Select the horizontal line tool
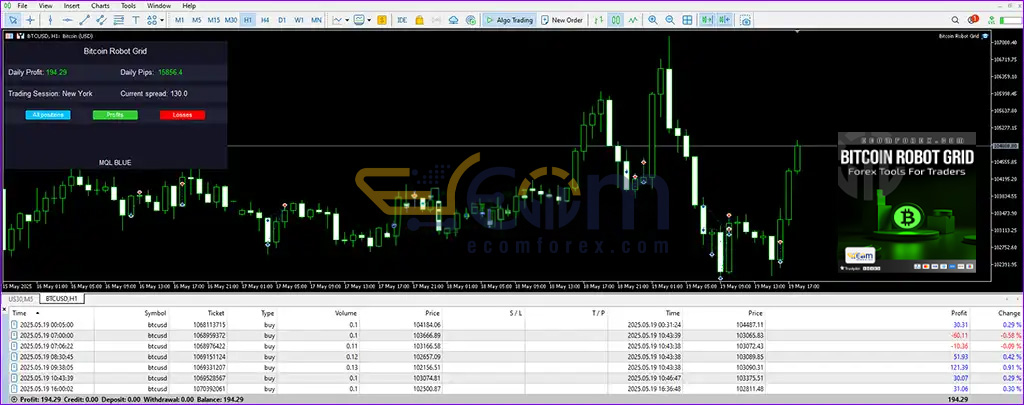 coord(67,20)
